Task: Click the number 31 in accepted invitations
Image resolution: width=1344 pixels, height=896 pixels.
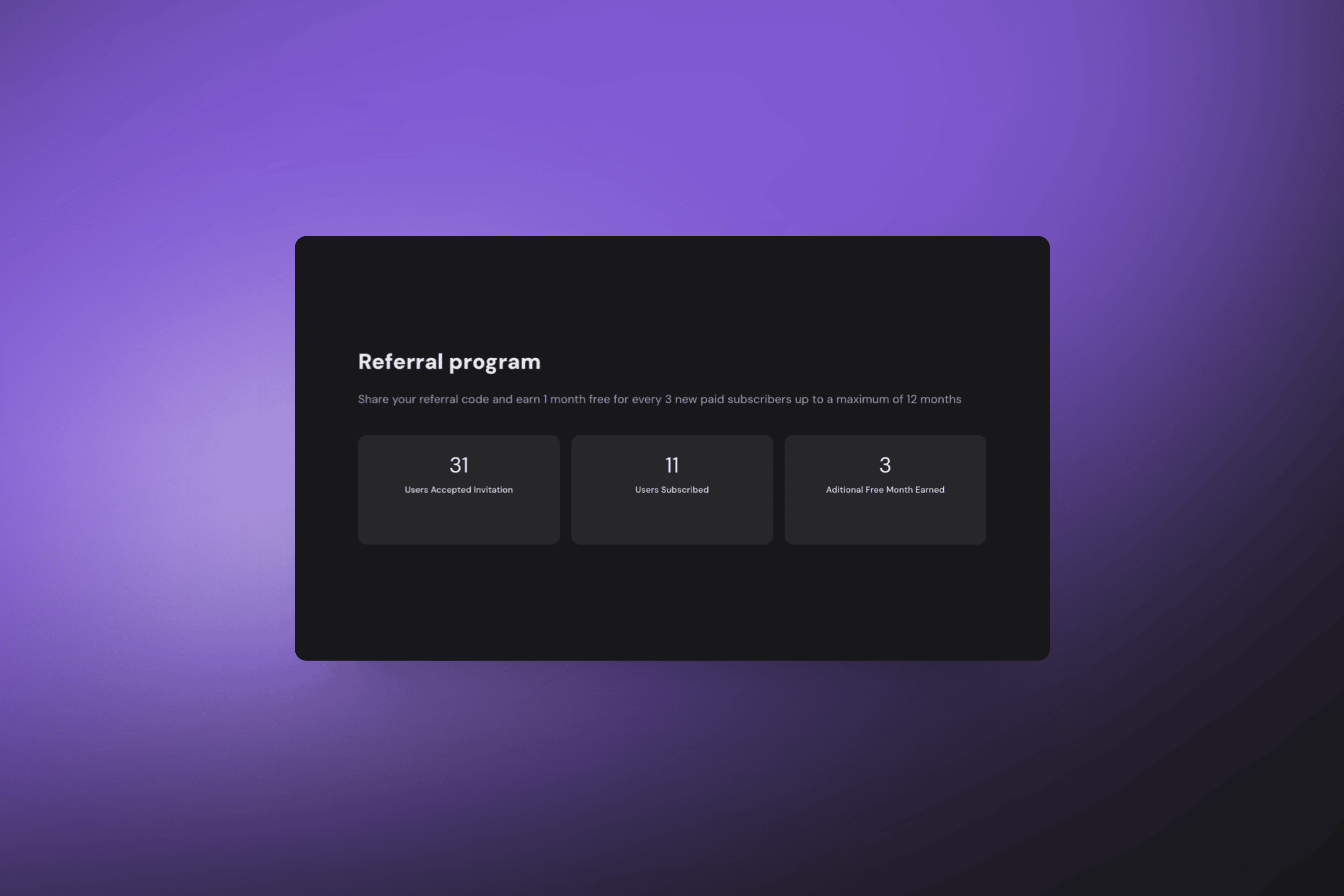Action: tap(459, 465)
